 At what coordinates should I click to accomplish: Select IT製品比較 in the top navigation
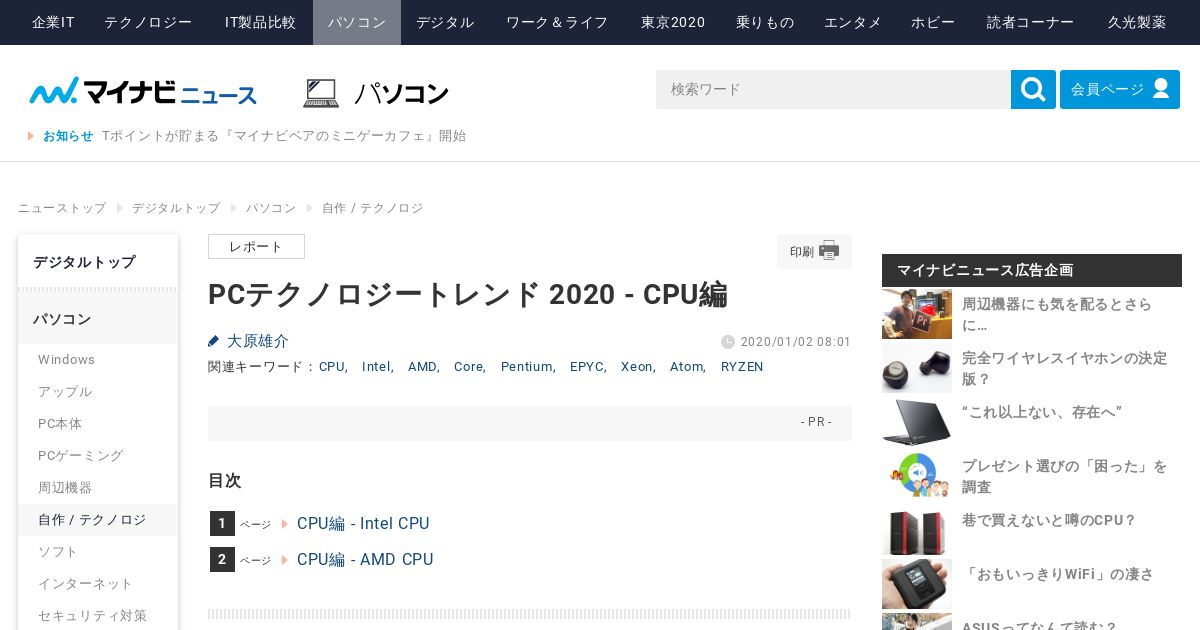click(260, 22)
